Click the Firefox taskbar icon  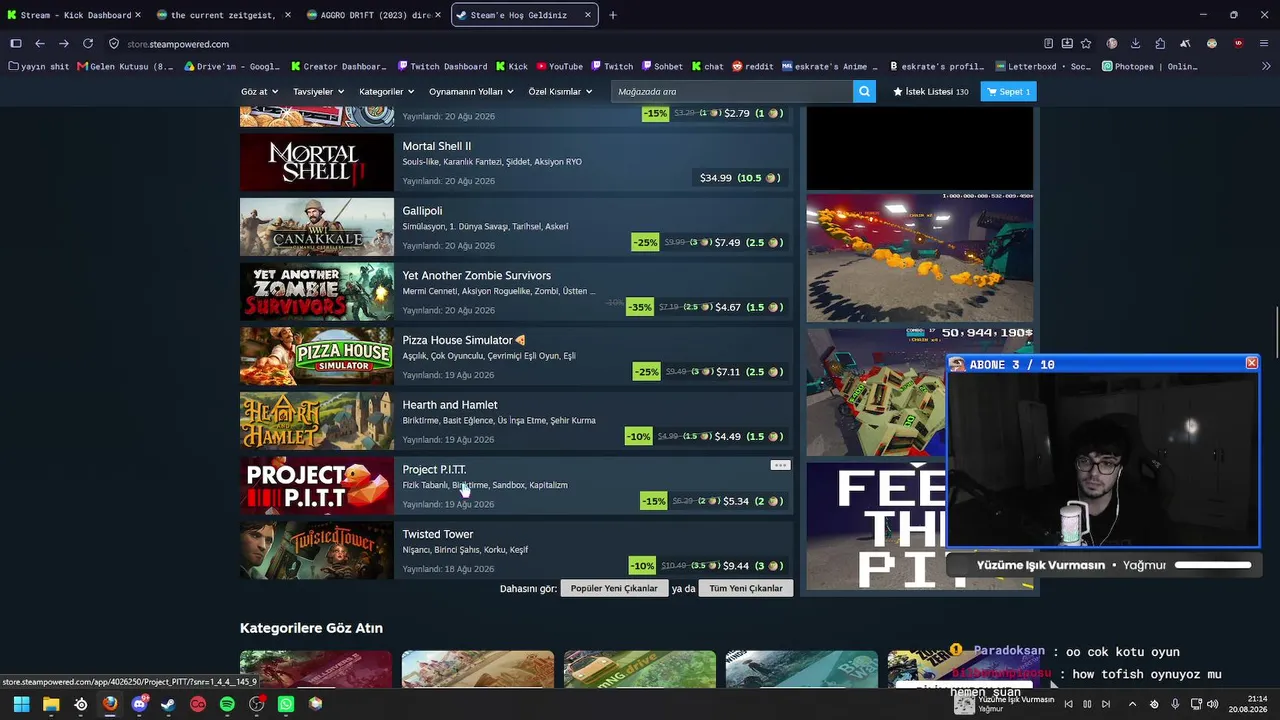[x=110, y=704]
